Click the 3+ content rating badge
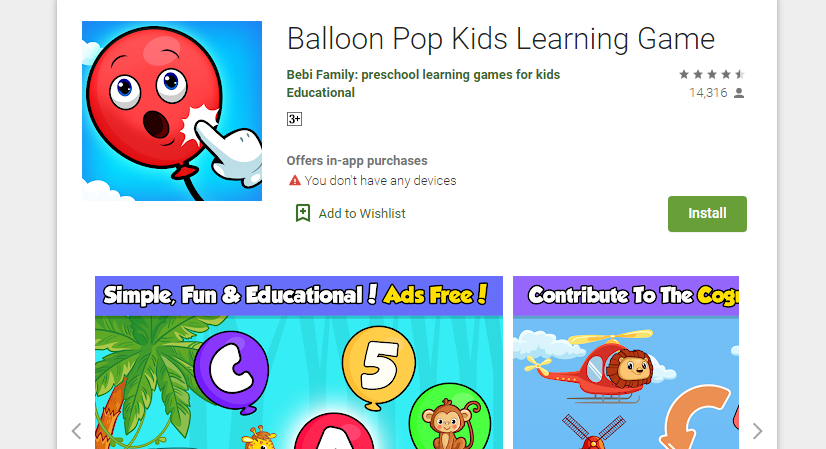 [x=294, y=119]
